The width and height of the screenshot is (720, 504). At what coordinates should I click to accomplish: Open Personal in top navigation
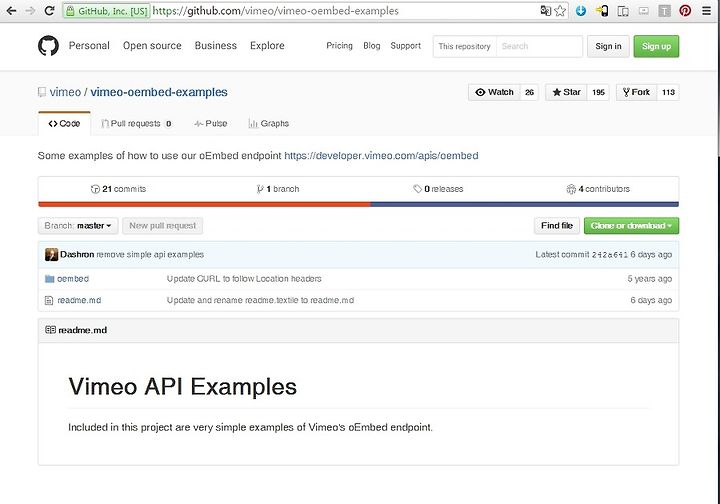click(x=89, y=45)
